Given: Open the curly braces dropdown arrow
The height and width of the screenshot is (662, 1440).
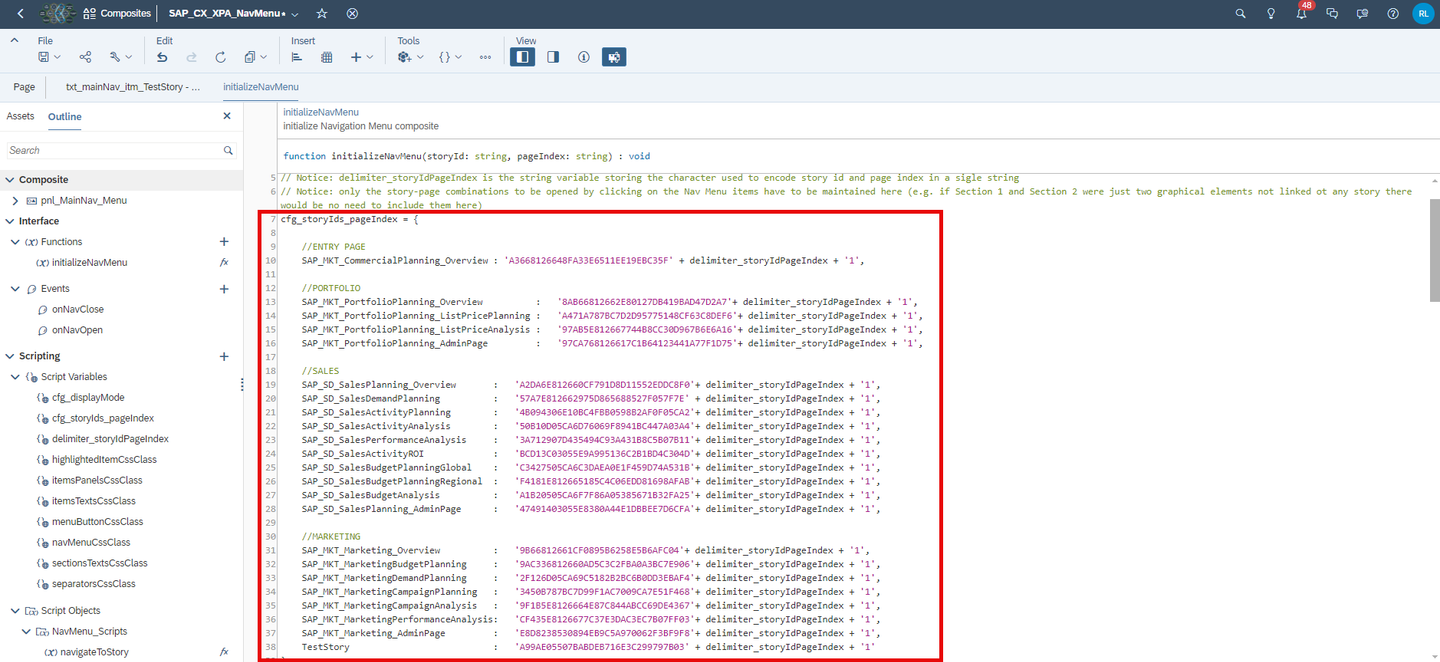Looking at the screenshot, I should 459,58.
